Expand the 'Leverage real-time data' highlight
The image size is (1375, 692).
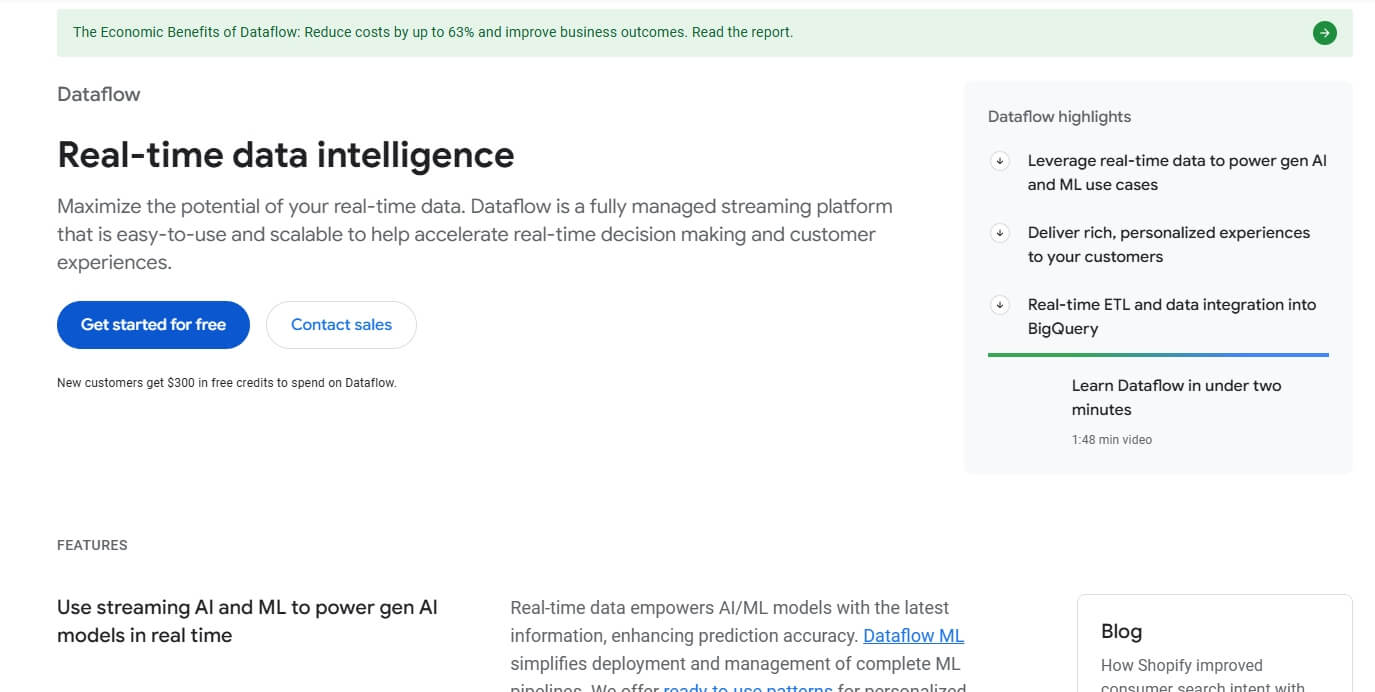click(x=1176, y=172)
